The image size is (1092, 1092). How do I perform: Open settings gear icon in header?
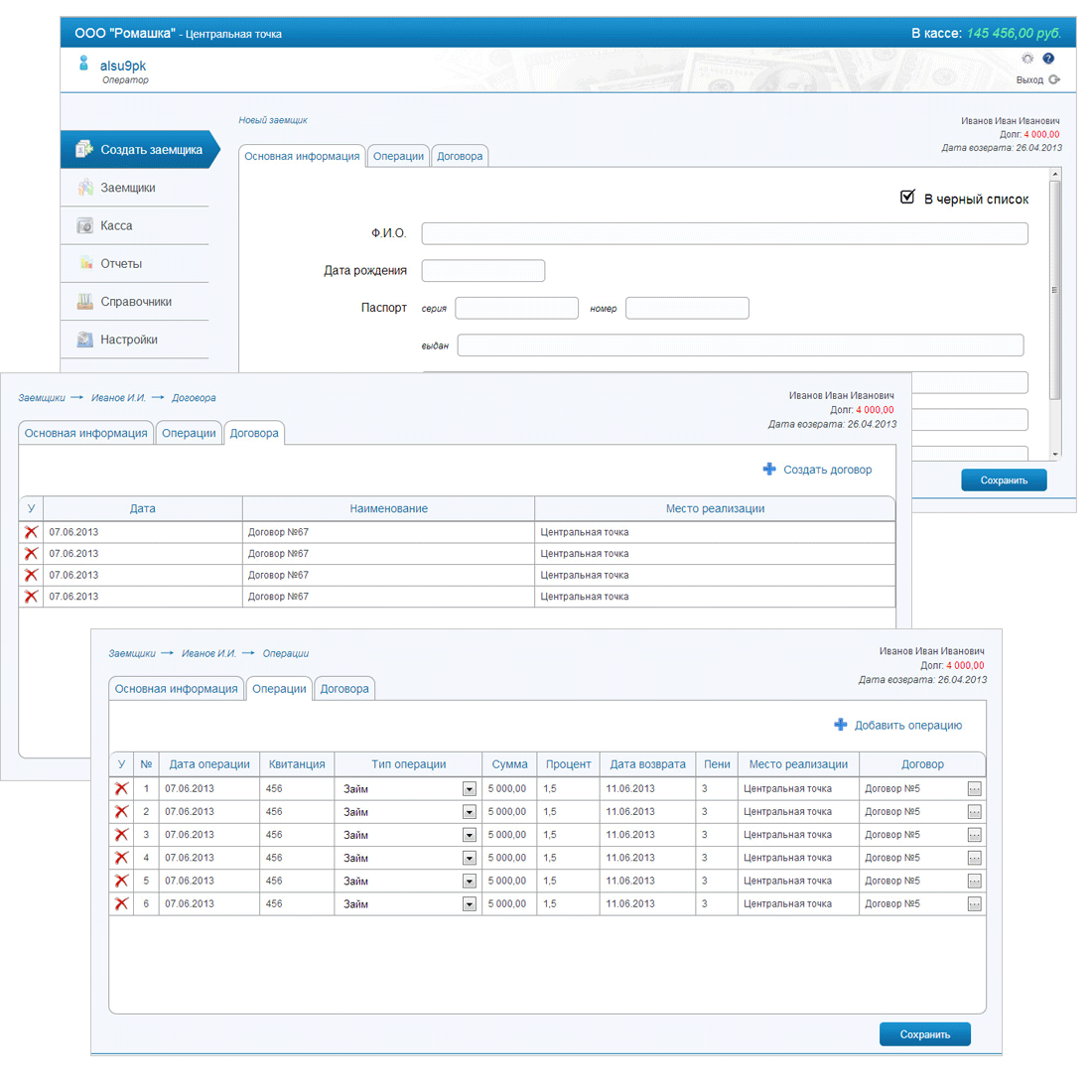(1027, 59)
